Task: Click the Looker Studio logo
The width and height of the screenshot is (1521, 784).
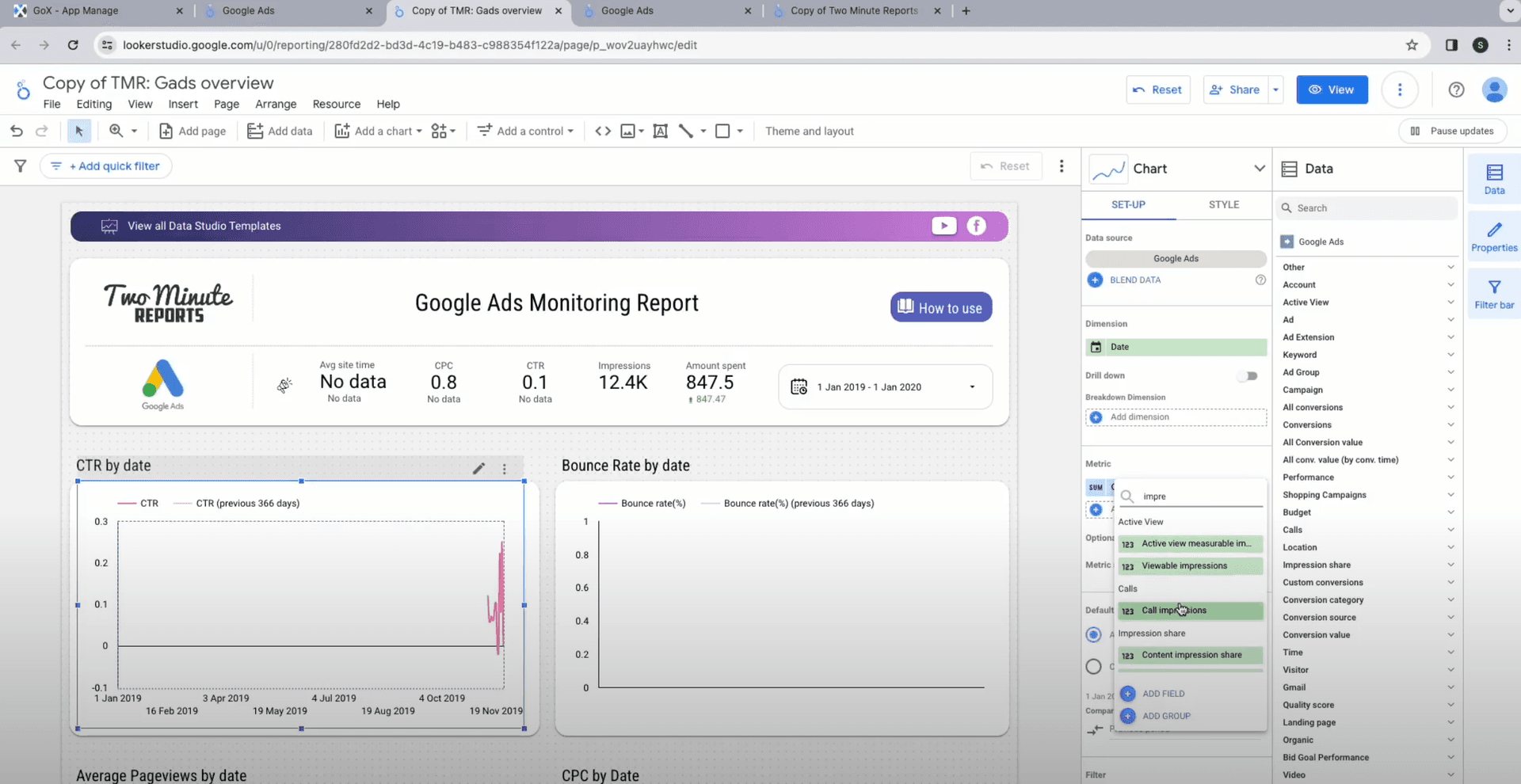Action: (x=23, y=90)
